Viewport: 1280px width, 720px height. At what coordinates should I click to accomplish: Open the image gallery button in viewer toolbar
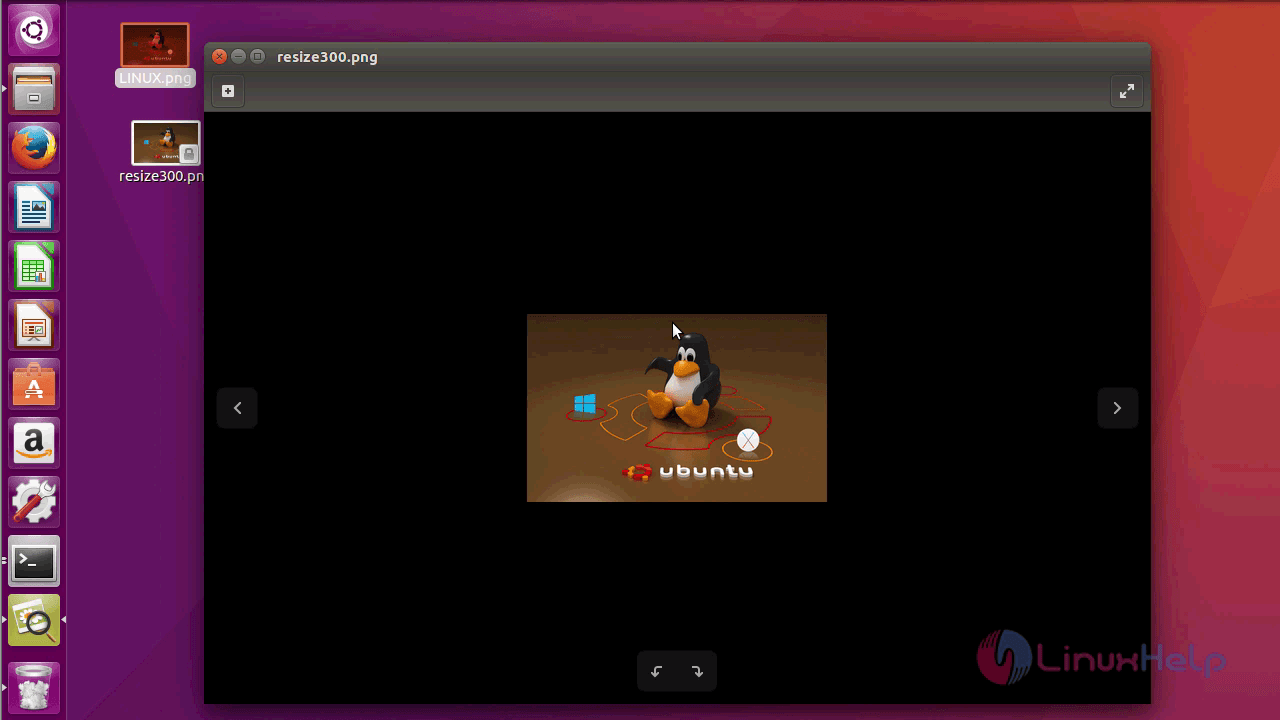click(228, 91)
